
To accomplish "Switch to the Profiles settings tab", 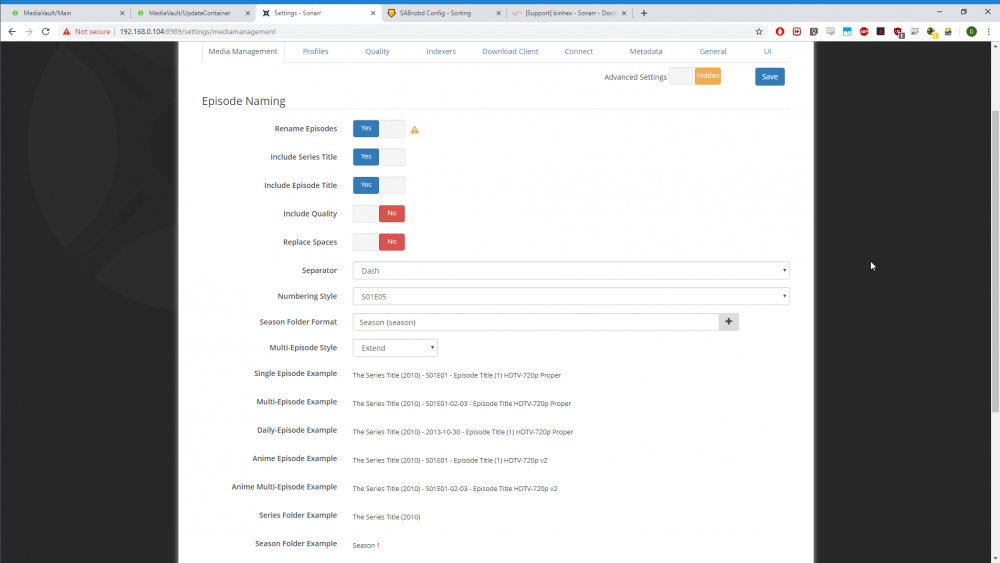I will (x=315, y=51).
